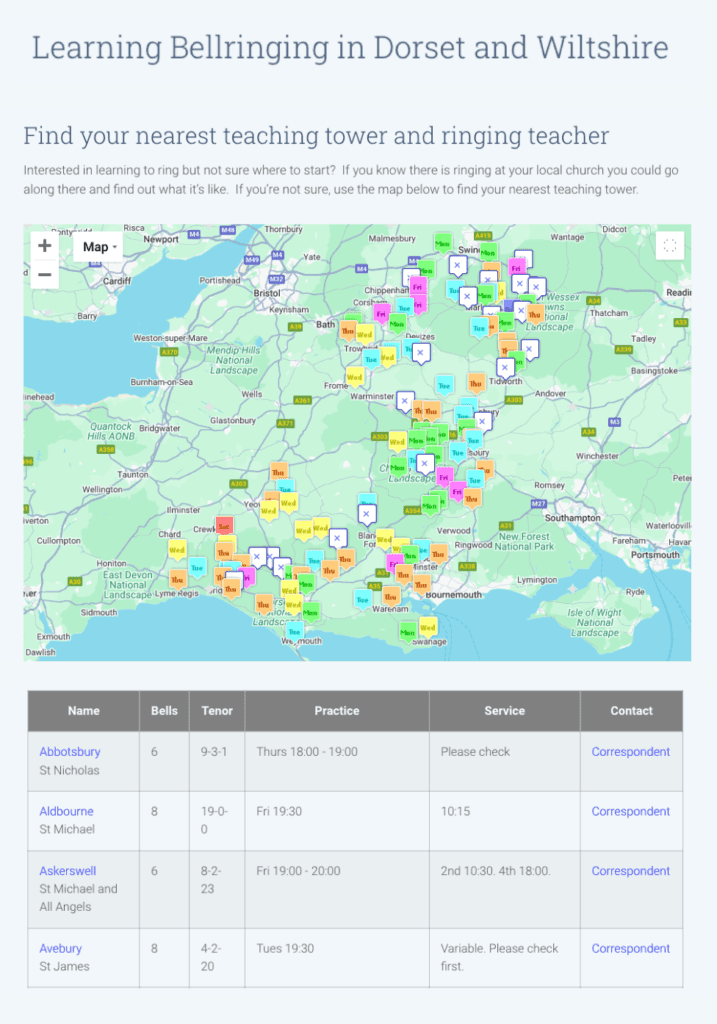
Task: Open the Map type dropdown
Action: tap(99, 247)
